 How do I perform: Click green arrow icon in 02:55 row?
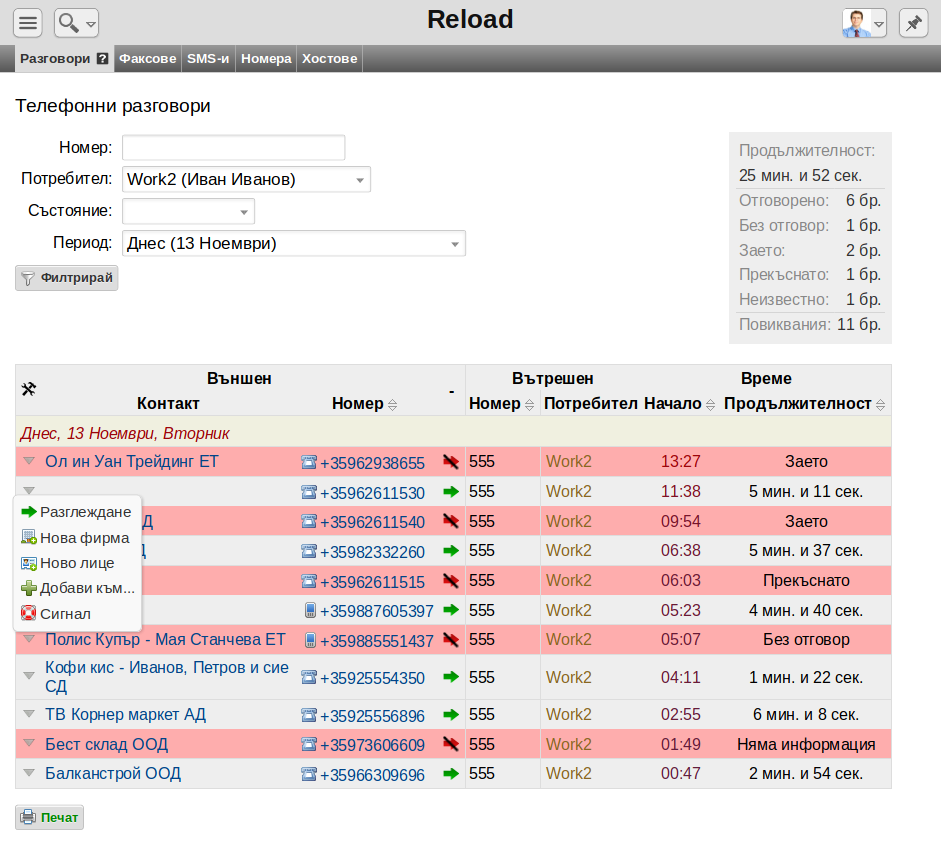[451, 714]
